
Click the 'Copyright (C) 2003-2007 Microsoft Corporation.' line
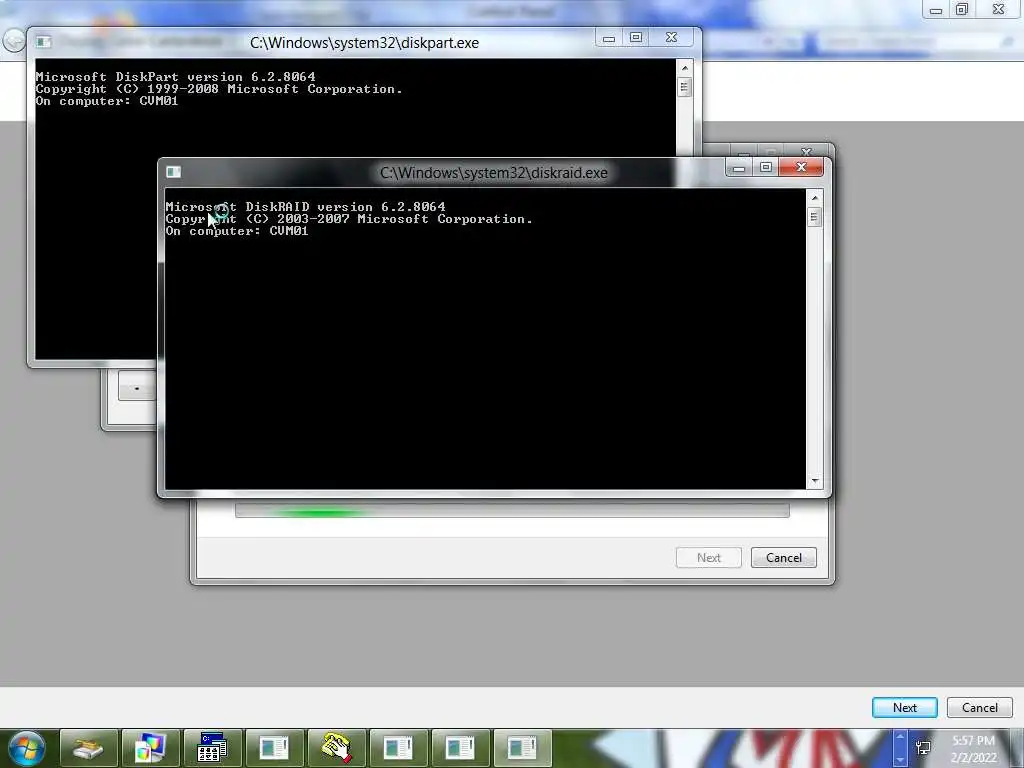(x=349, y=219)
